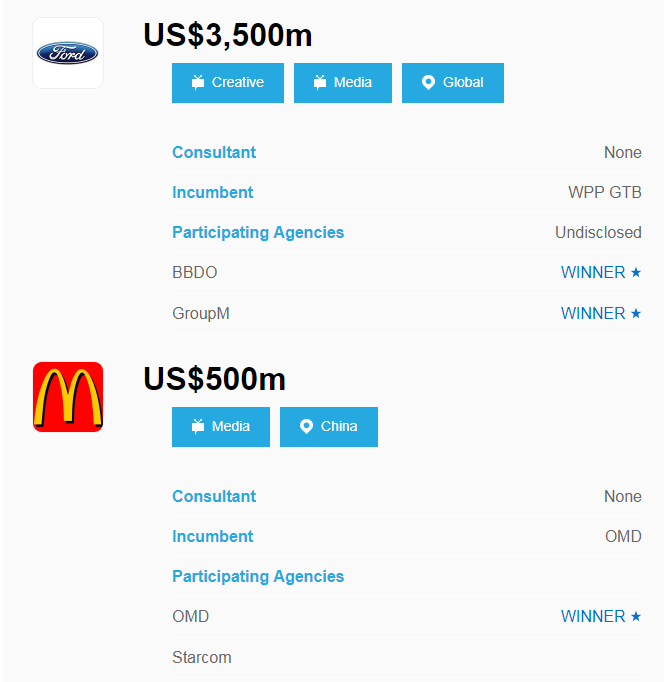Image resolution: width=664 pixels, height=682 pixels.
Task: Click the location pin icon on China
Action: [306, 427]
